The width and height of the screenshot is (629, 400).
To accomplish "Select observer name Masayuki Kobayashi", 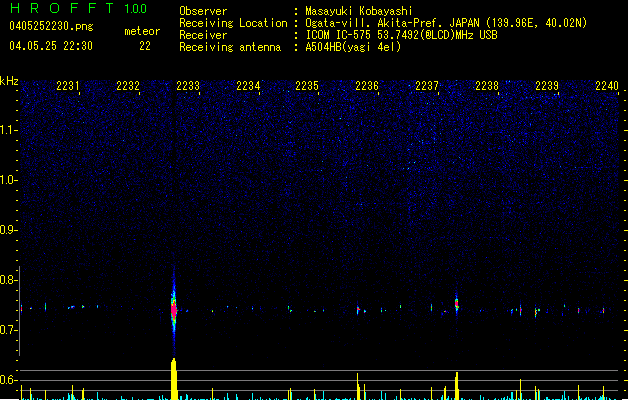I will [359, 11].
